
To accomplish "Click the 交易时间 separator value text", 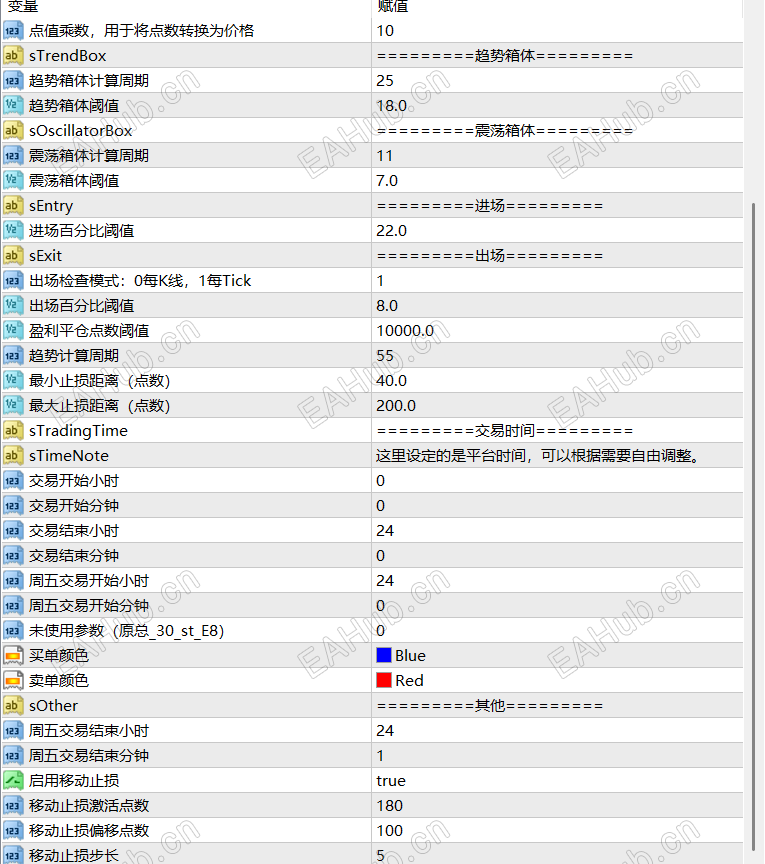I will (505, 430).
